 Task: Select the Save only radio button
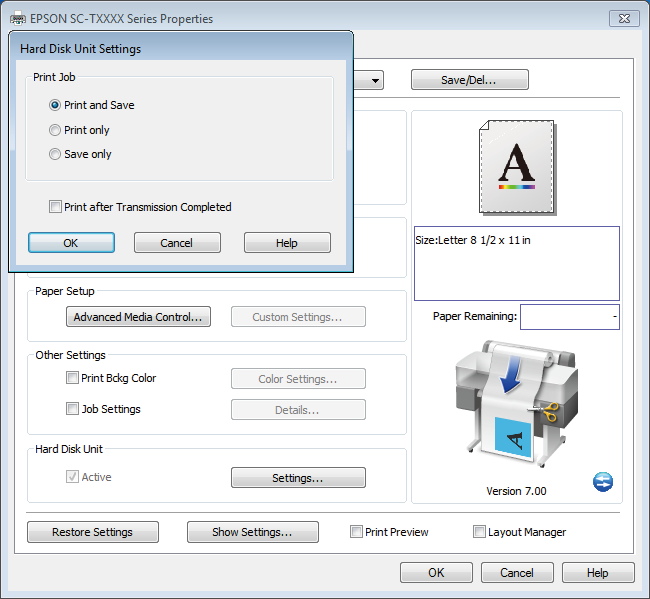[x=55, y=154]
